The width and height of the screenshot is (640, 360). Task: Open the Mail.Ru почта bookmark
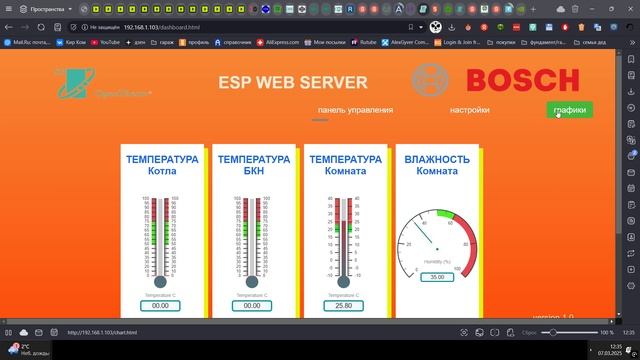coord(27,42)
